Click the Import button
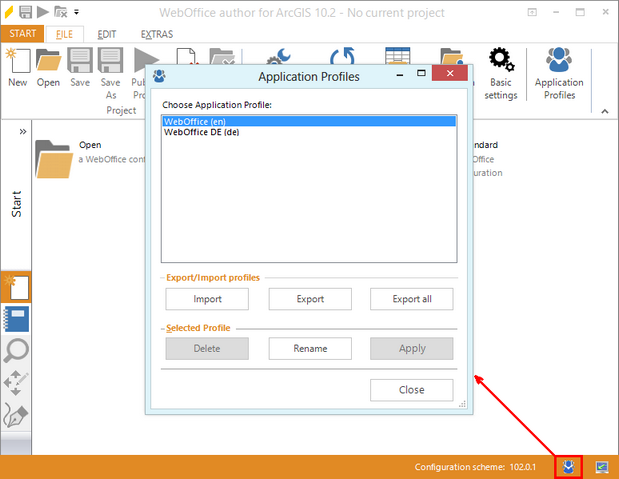 [x=207, y=299]
